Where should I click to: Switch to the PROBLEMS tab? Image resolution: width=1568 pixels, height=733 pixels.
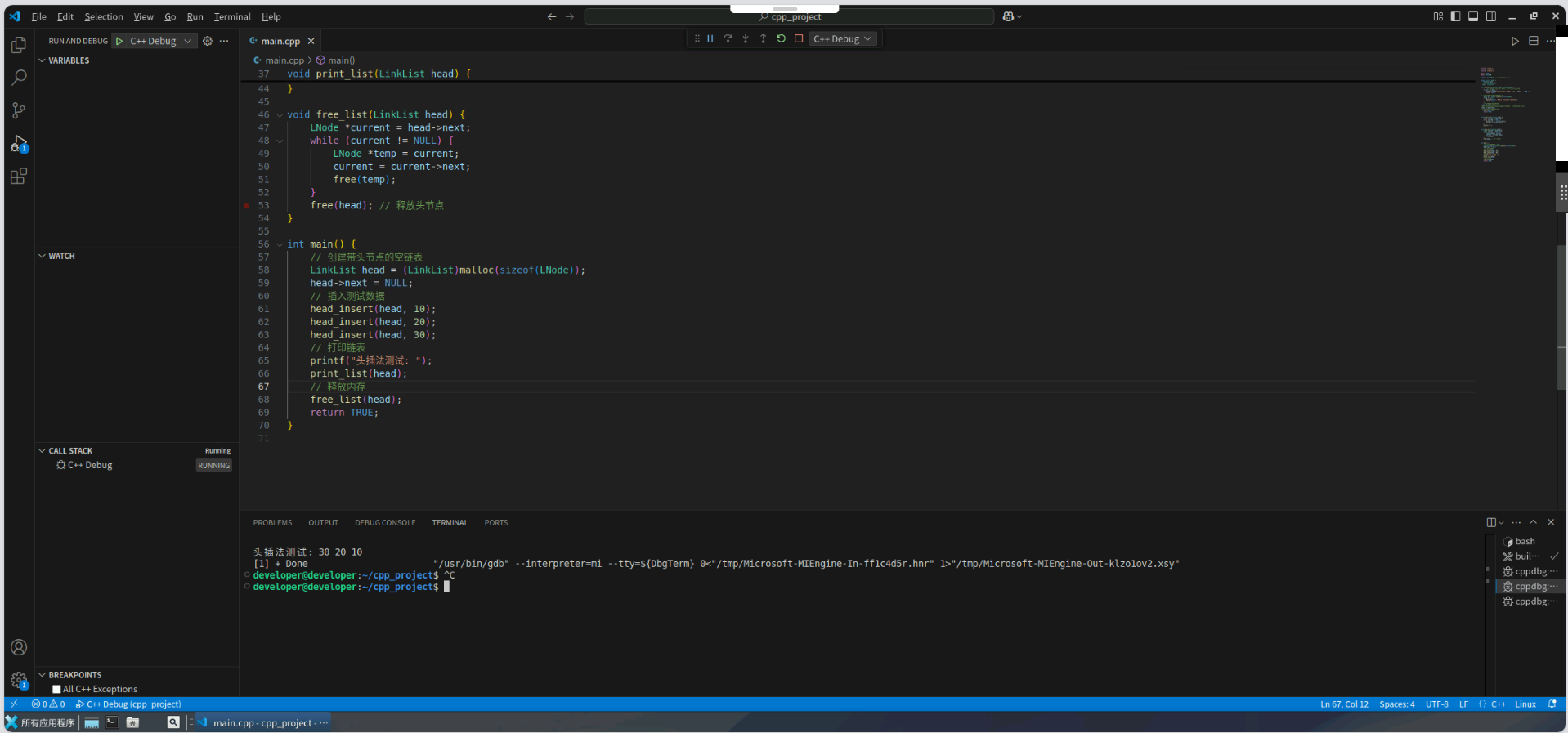pyautogui.click(x=272, y=523)
